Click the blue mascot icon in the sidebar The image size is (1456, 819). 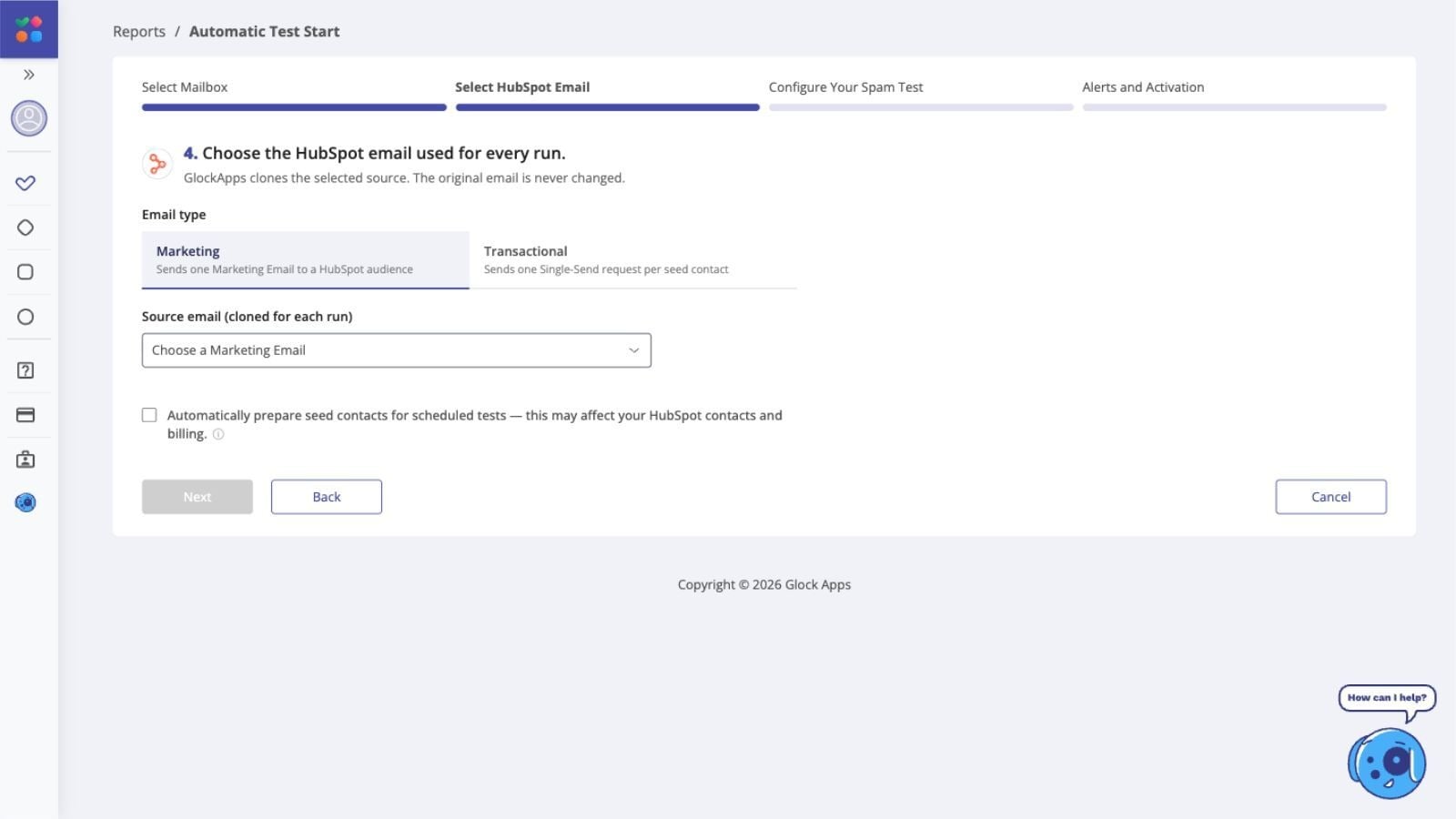coord(25,502)
